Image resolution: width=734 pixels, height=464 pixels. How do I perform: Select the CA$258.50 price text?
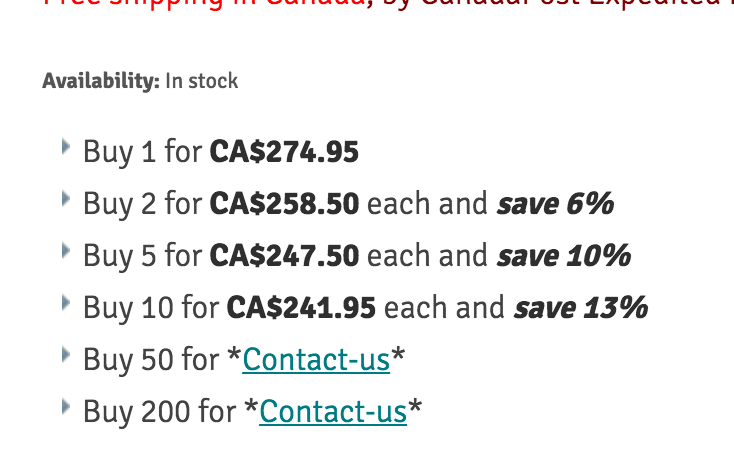(x=284, y=204)
